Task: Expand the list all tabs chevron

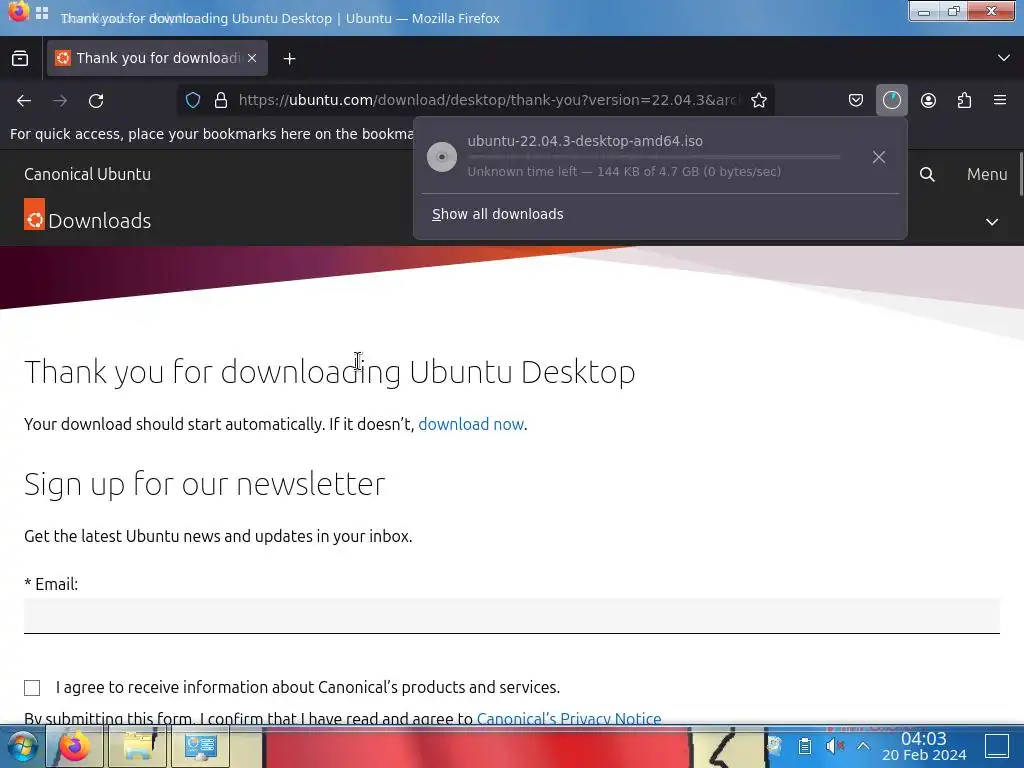Action: pyautogui.click(x=1004, y=58)
